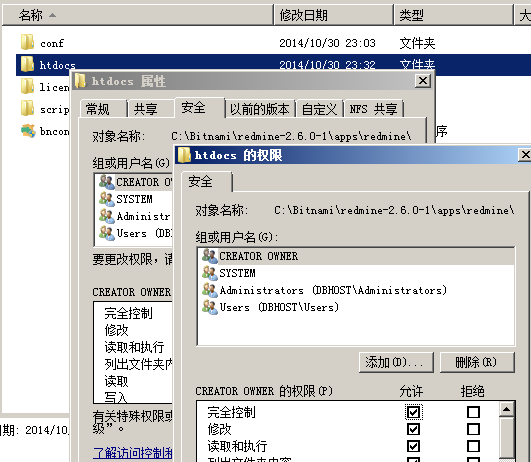The height and width of the screenshot is (462, 531).
Task: Click the 修改日期 column header
Action: 333,15
